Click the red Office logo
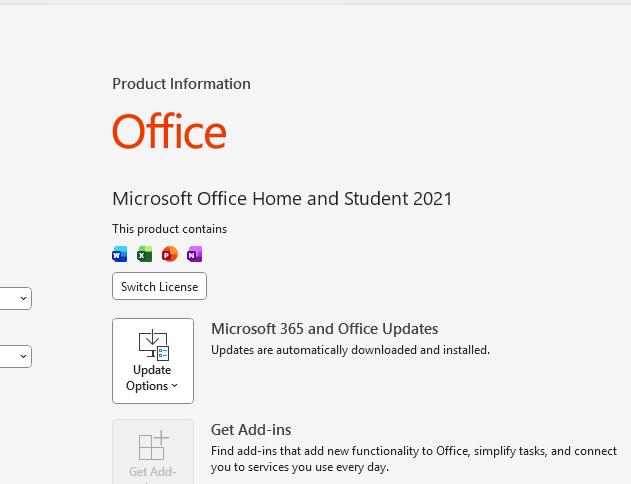 169,132
